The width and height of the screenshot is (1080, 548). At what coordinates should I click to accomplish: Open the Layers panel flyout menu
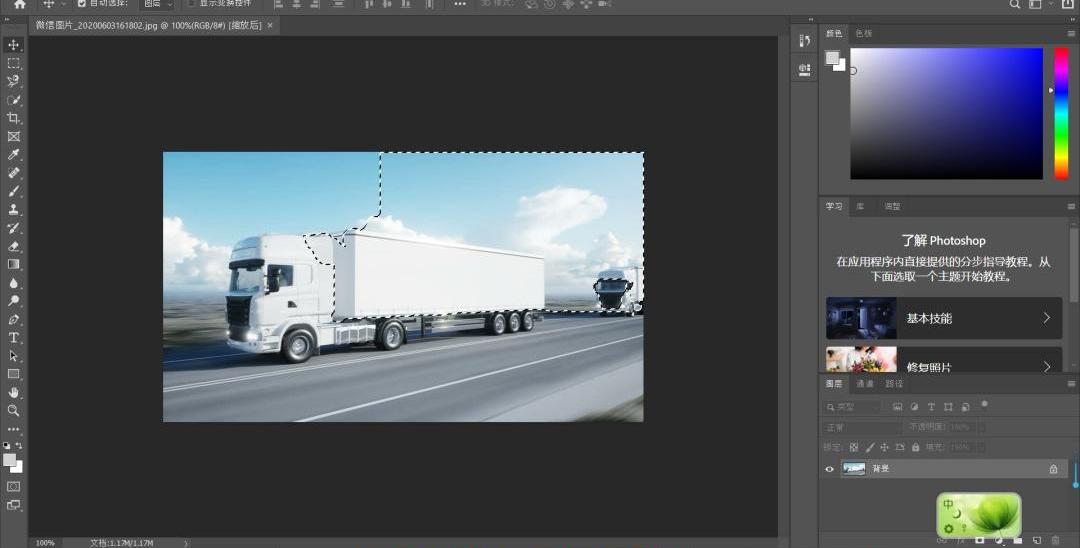[1071, 383]
